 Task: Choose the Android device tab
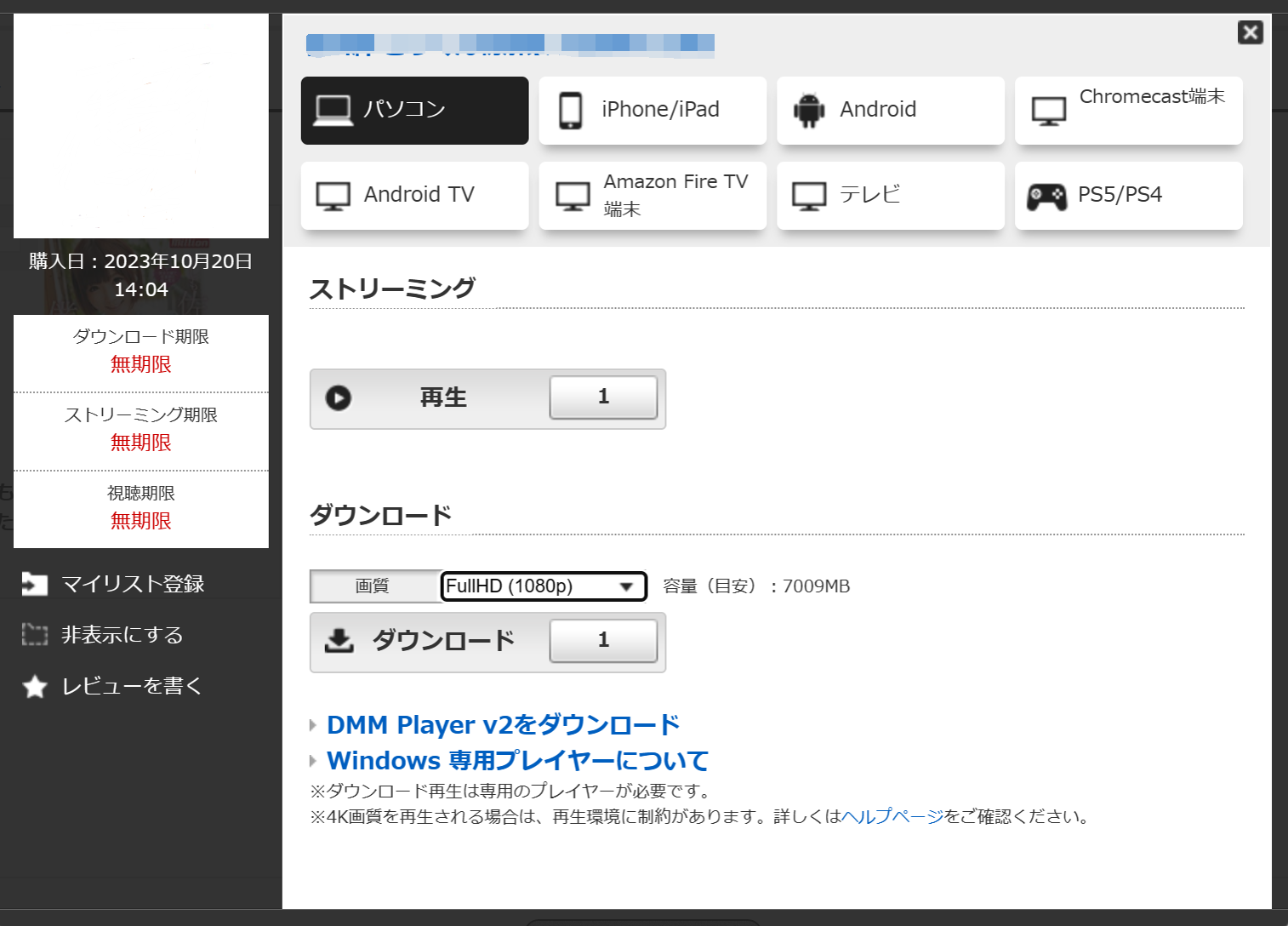click(891, 111)
